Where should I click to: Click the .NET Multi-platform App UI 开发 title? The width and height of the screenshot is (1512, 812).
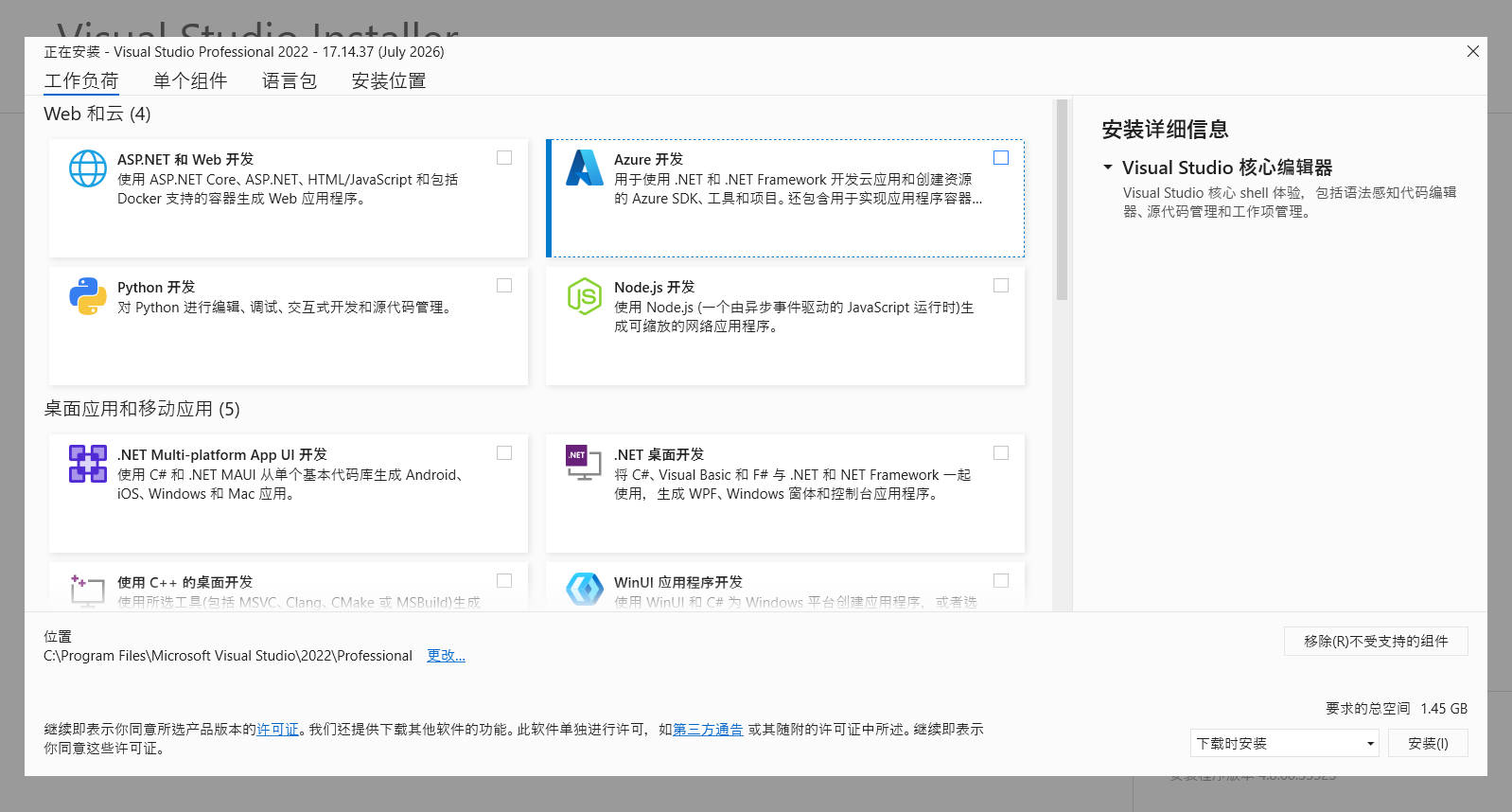click(x=222, y=455)
